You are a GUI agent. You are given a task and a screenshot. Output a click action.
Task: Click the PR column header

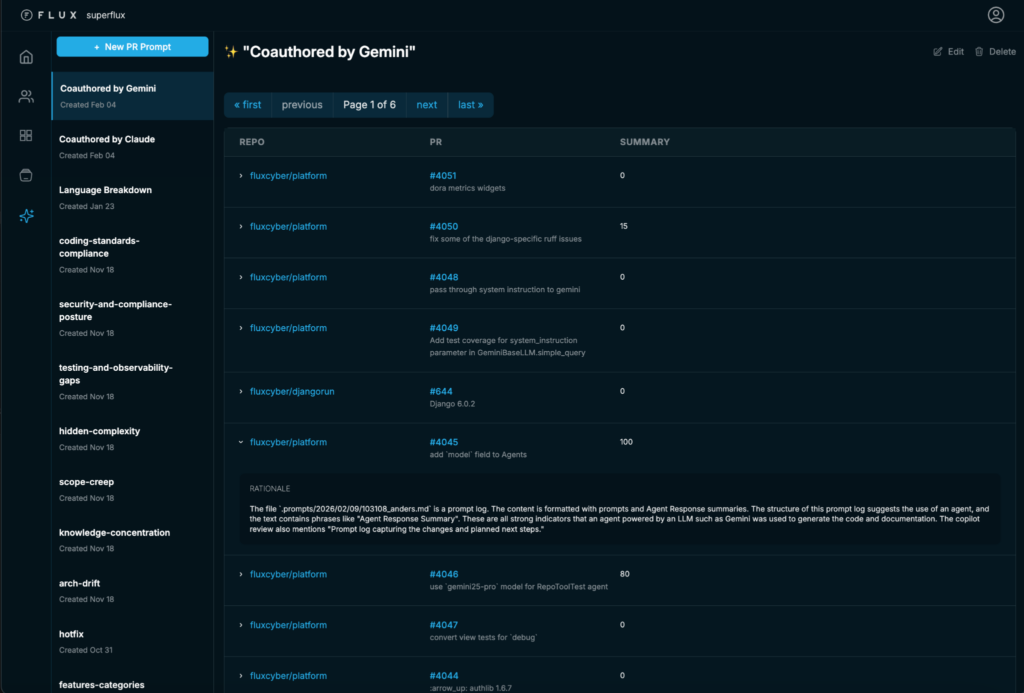point(436,142)
